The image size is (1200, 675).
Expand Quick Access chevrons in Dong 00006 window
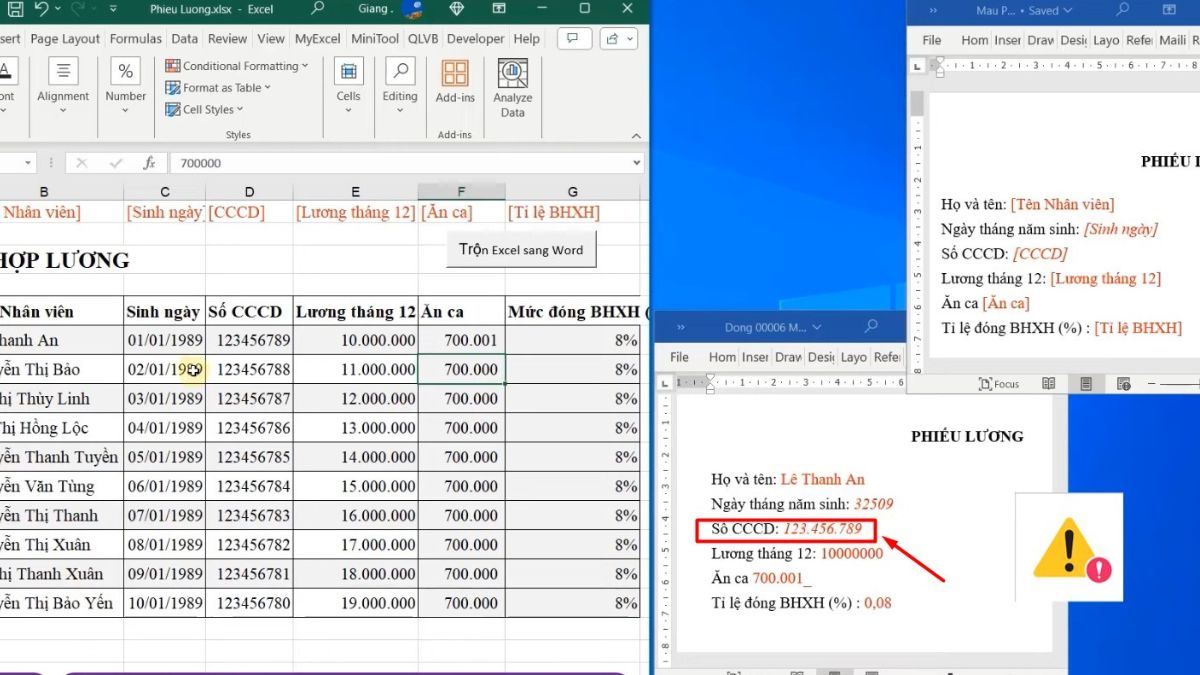[x=681, y=327]
